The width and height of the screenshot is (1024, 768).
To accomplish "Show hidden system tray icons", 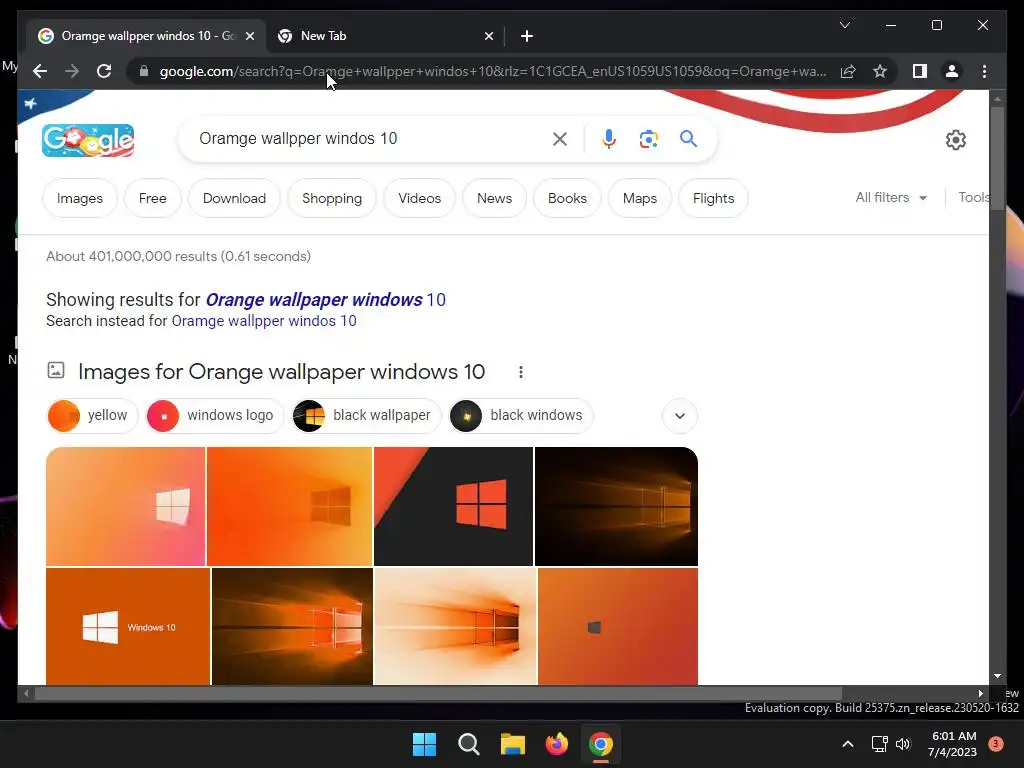I will click(848, 744).
